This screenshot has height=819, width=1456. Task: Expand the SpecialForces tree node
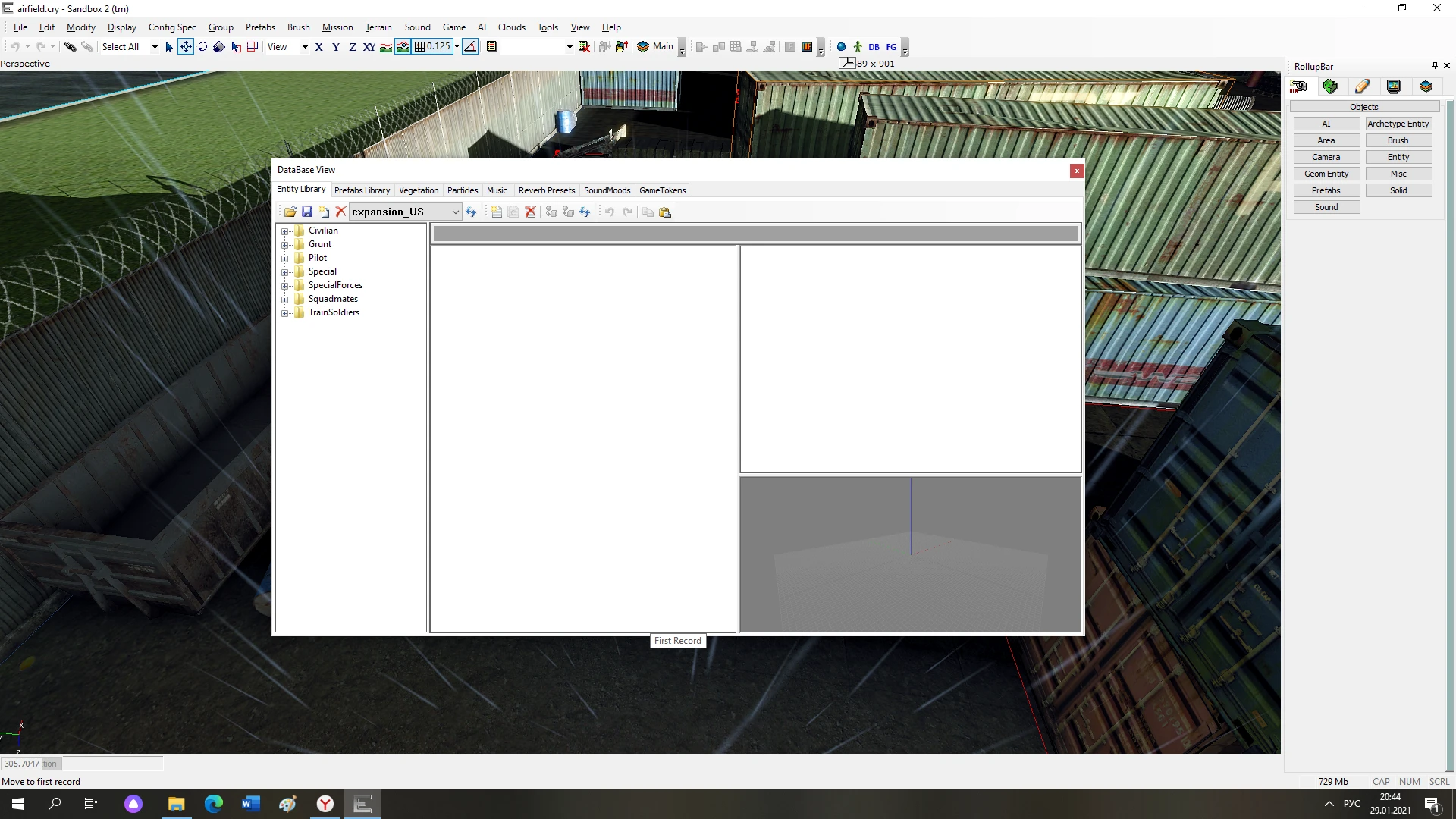coord(285,286)
